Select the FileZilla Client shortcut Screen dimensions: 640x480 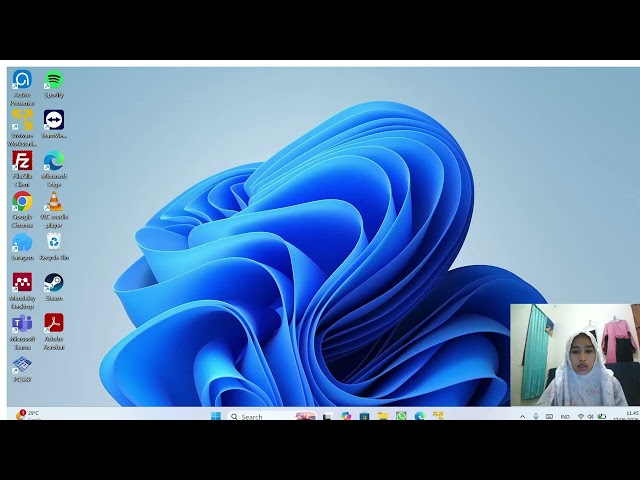coord(22,169)
